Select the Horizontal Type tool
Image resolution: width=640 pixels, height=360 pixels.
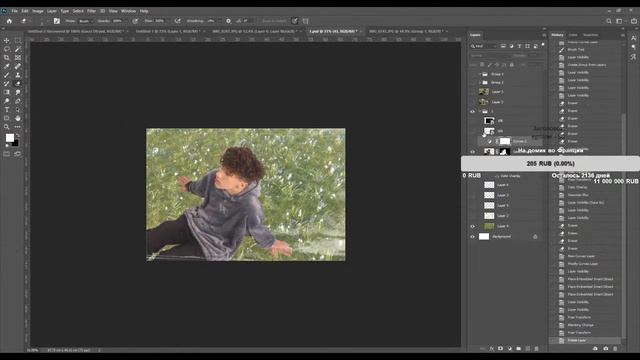click(x=7, y=109)
